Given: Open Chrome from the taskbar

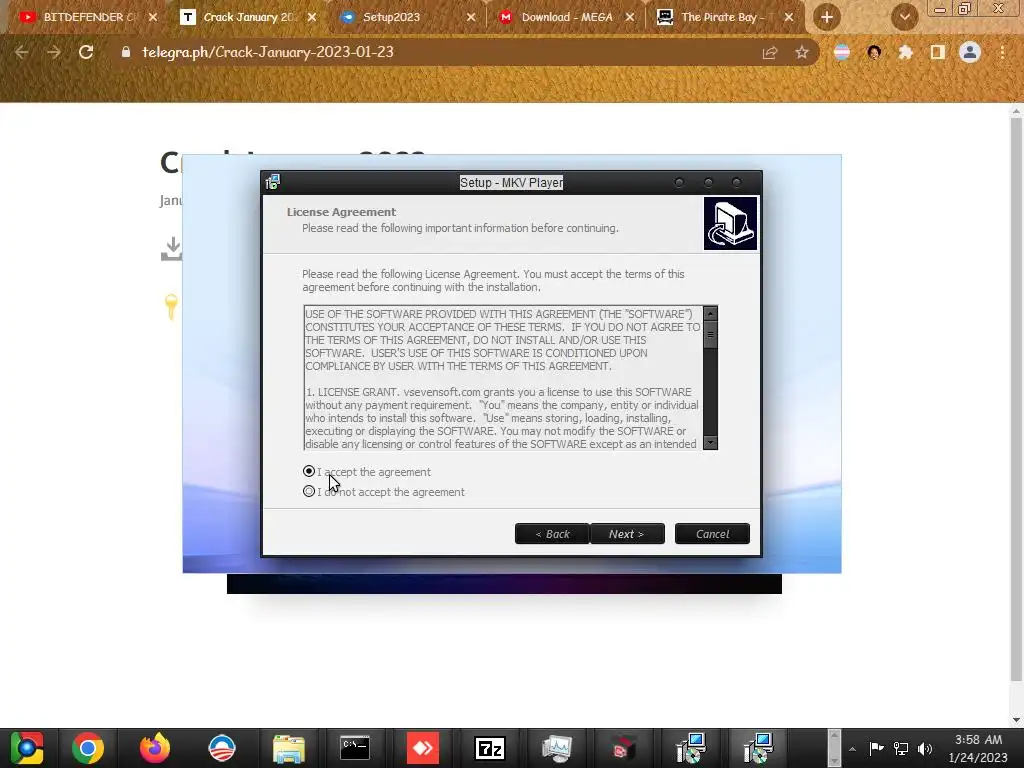Looking at the screenshot, I should [x=88, y=748].
